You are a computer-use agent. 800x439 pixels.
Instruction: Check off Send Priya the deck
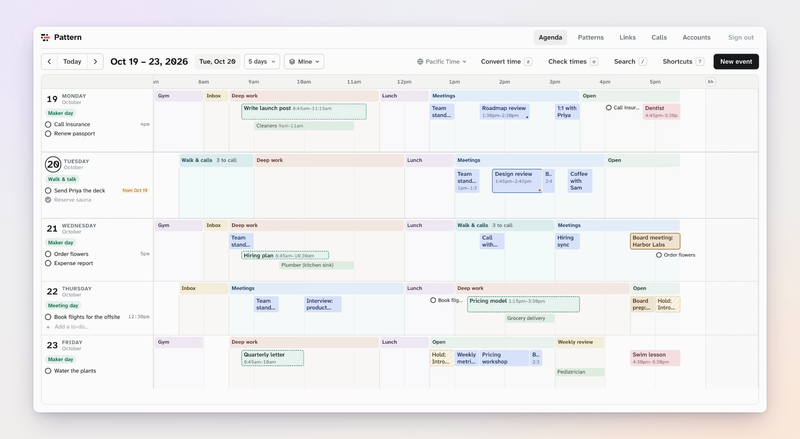(x=48, y=190)
